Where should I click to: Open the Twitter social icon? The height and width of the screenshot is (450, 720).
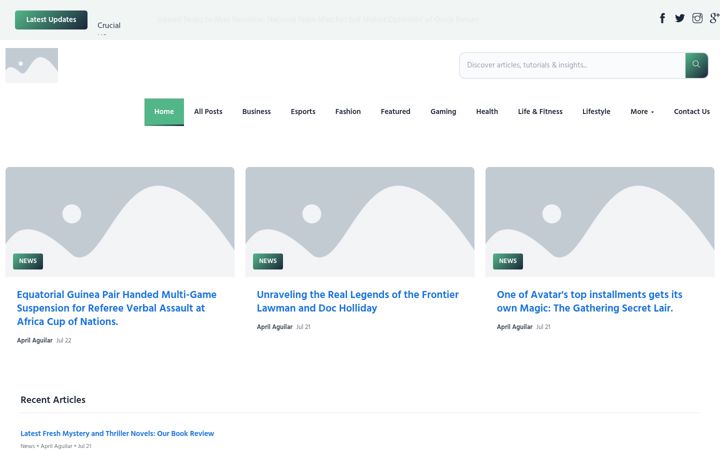pyautogui.click(x=680, y=18)
